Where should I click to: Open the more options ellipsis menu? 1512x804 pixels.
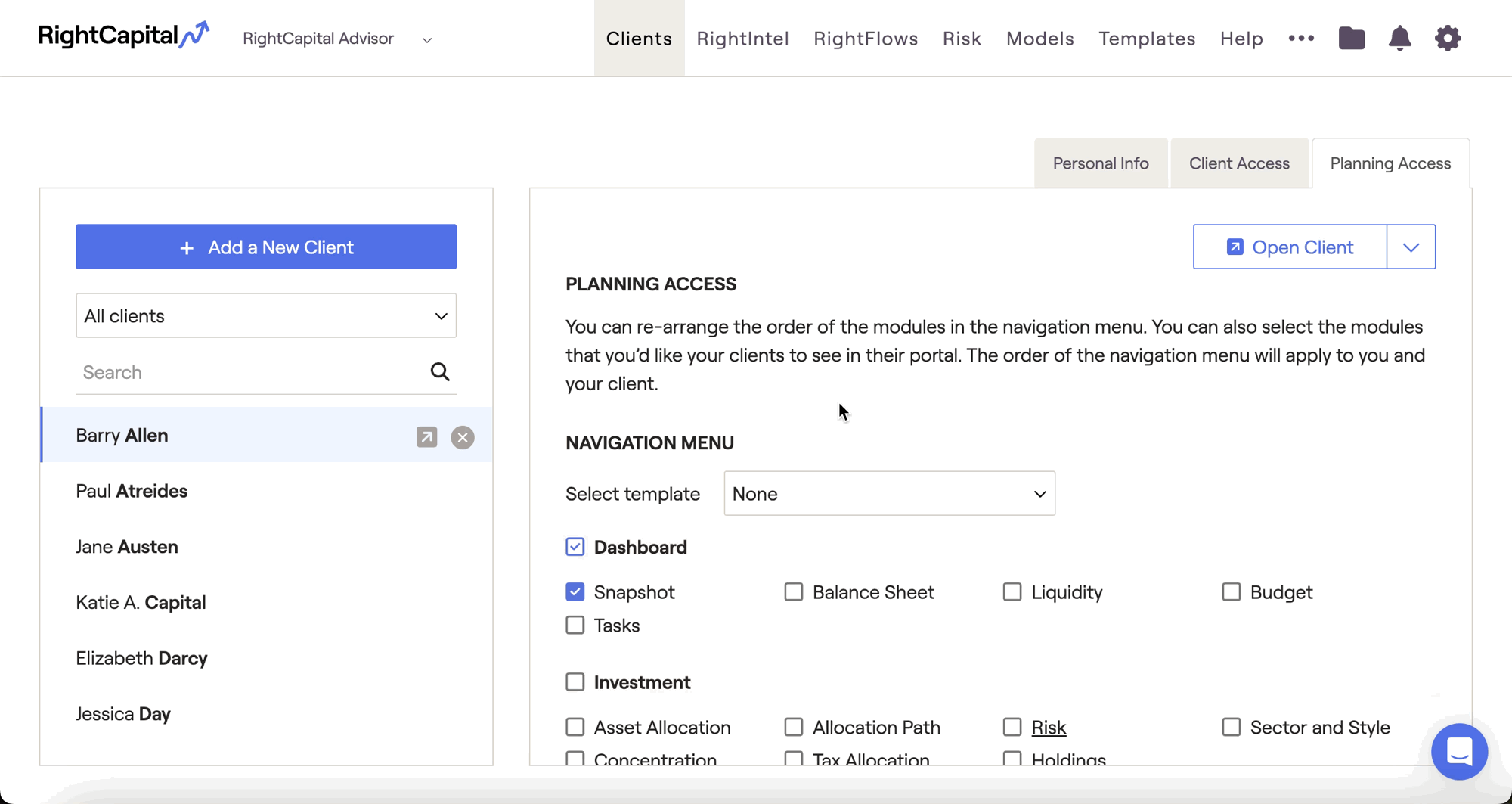(1301, 38)
